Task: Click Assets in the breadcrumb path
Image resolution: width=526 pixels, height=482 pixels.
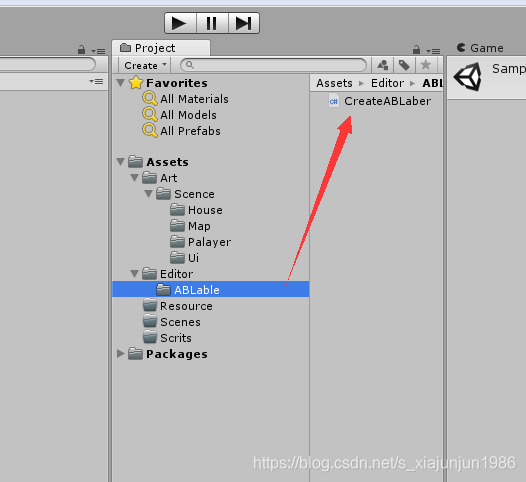Action: (x=334, y=83)
